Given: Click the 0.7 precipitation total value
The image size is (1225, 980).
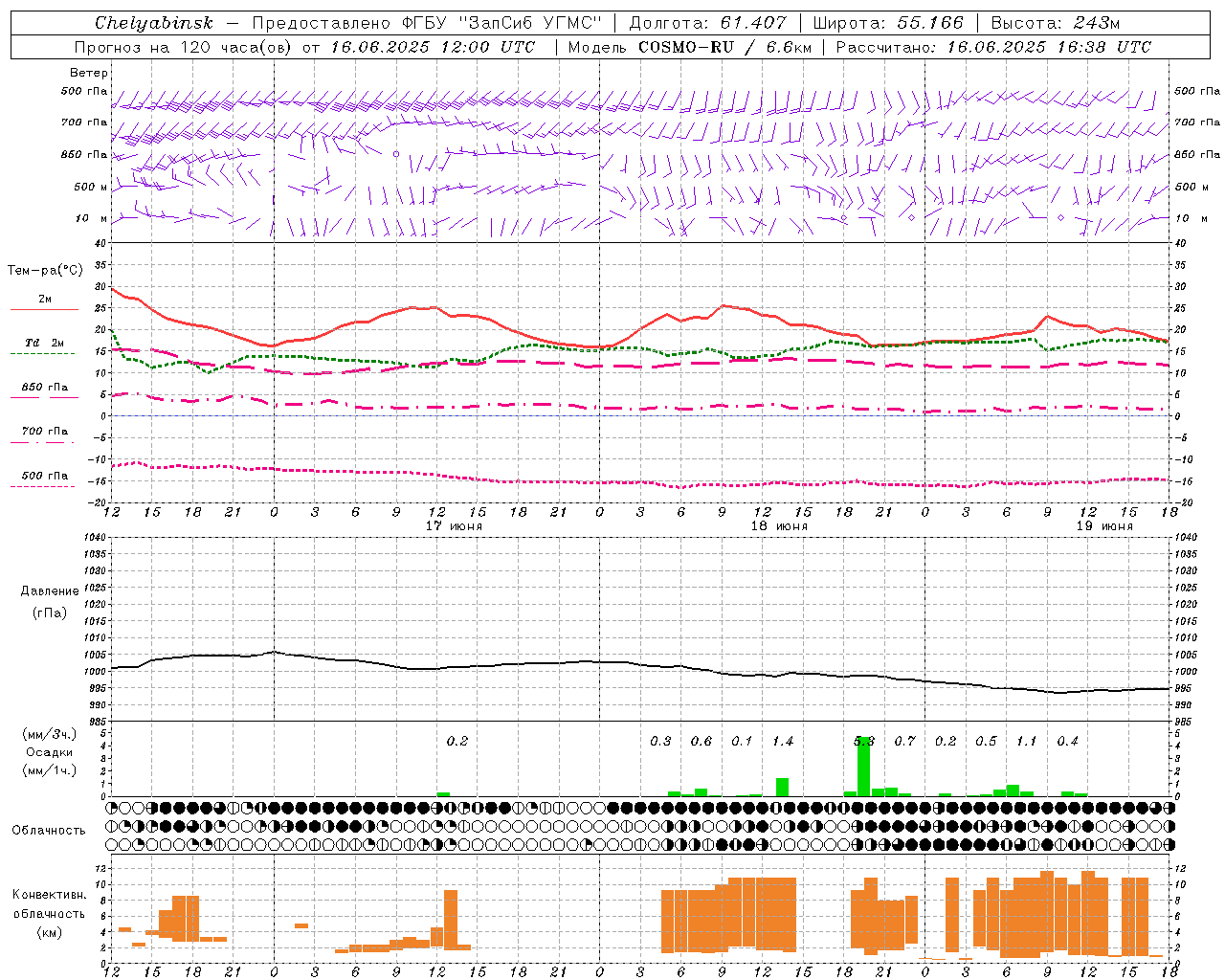Looking at the screenshot, I should (904, 742).
